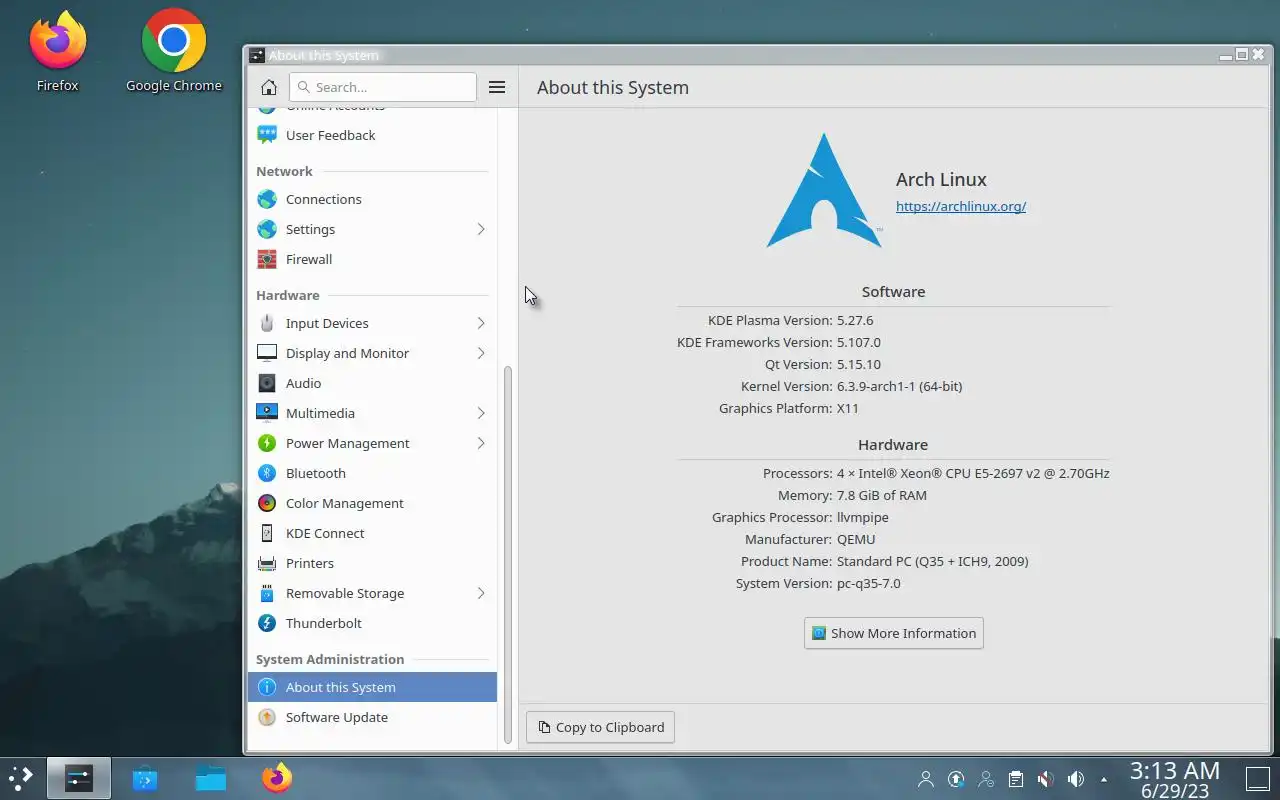
Task: Click the Processors value Intel Xeon text
Action: click(973, 473)
